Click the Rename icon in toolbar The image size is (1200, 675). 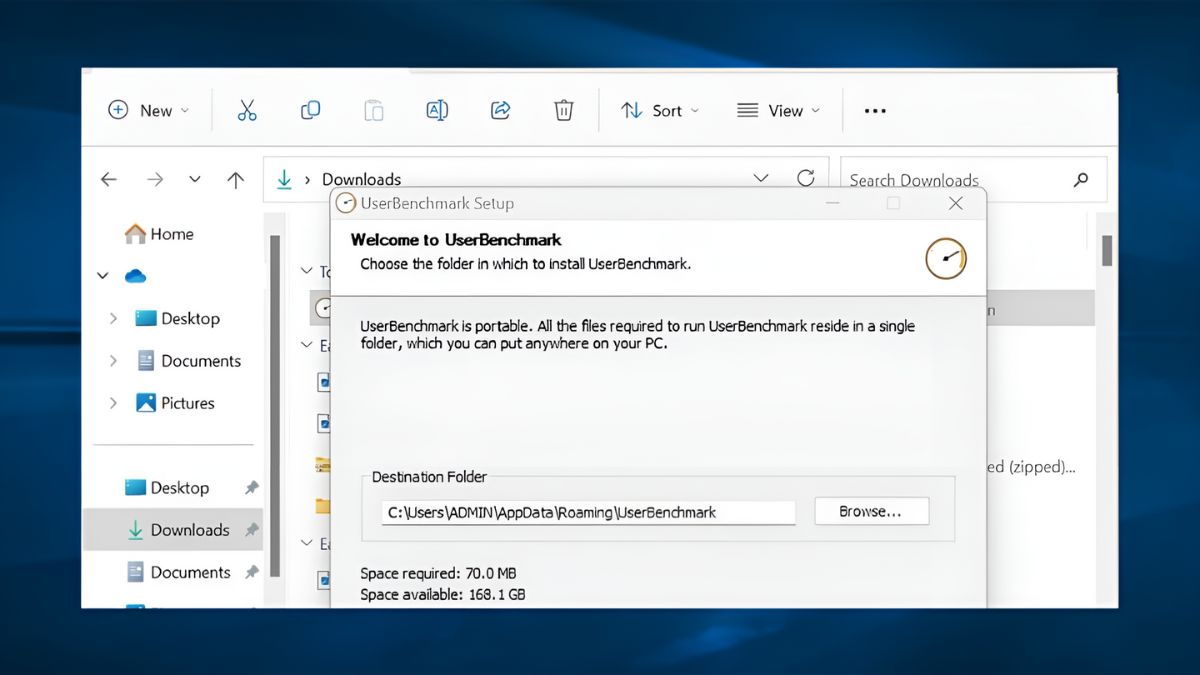click(x=437, y=111)
